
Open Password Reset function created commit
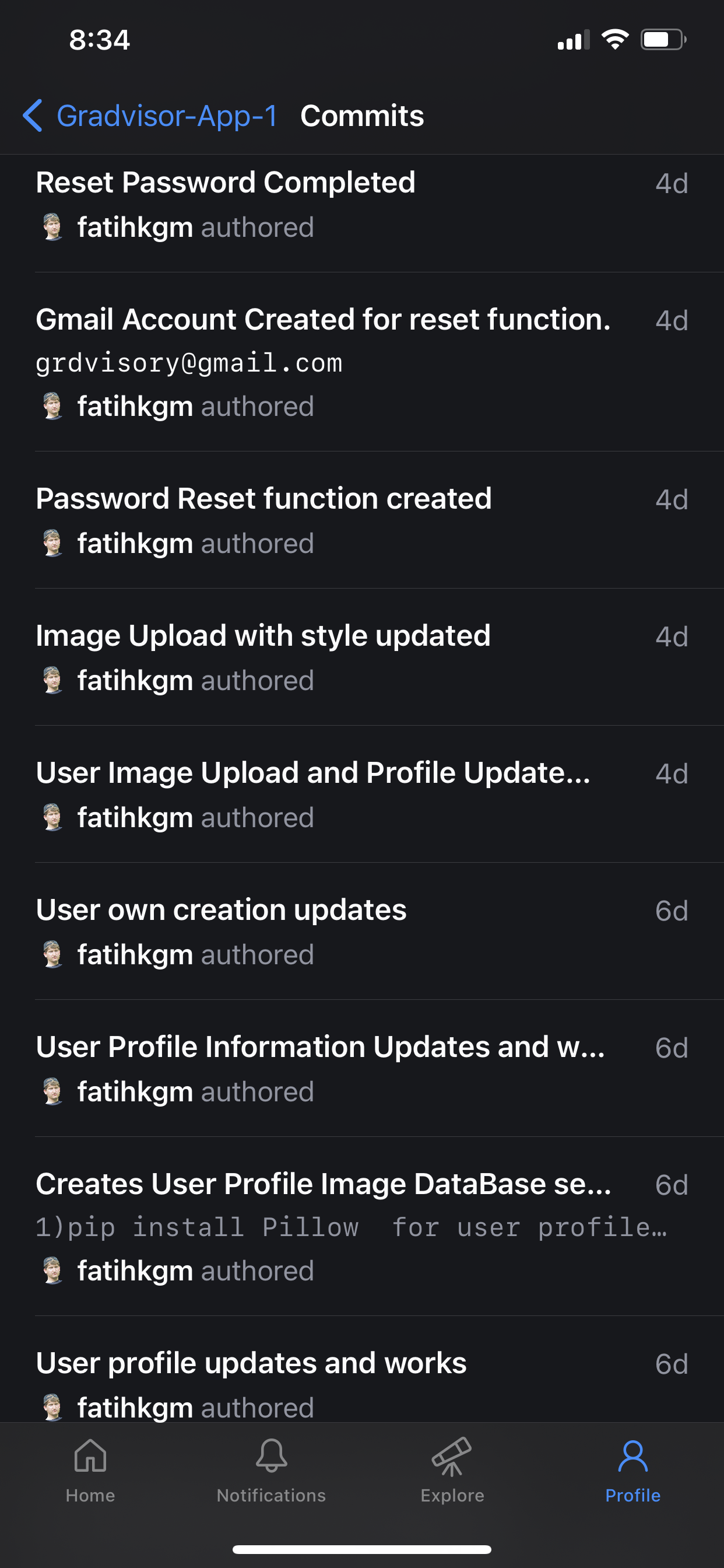pyautogui.click(x=362, y=520)
